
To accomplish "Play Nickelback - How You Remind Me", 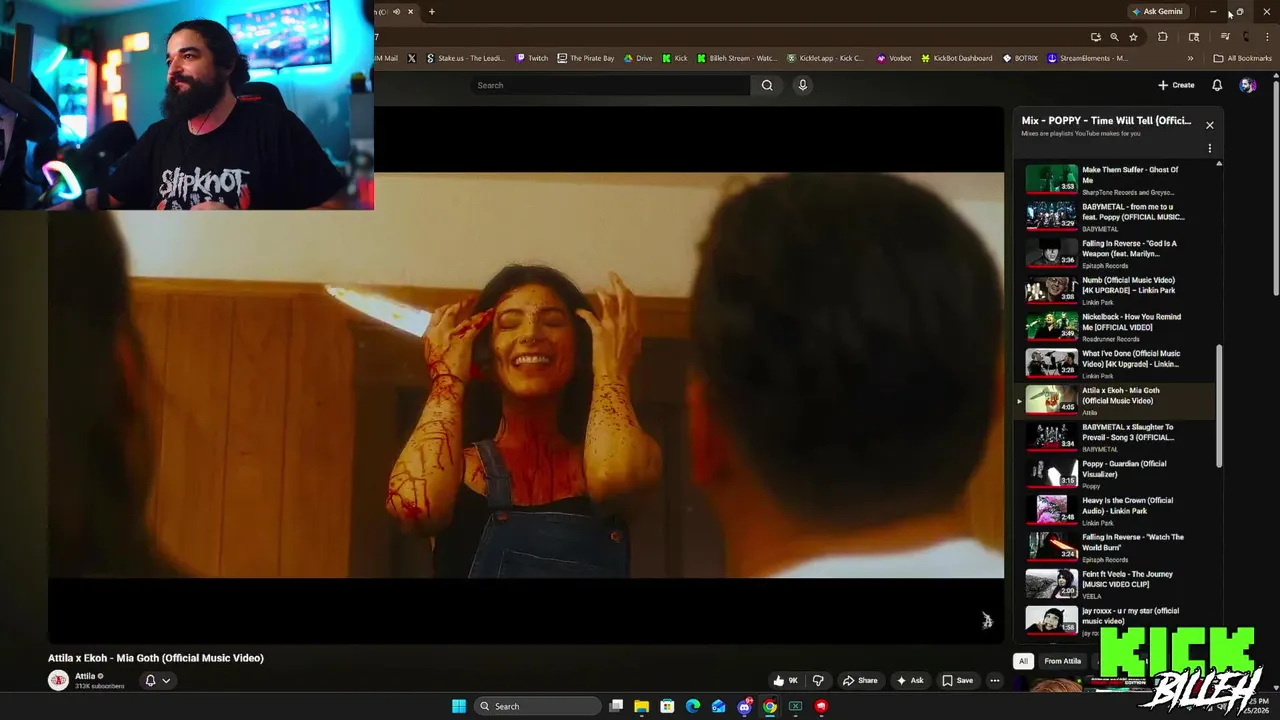I will (x=1116, y=326).
